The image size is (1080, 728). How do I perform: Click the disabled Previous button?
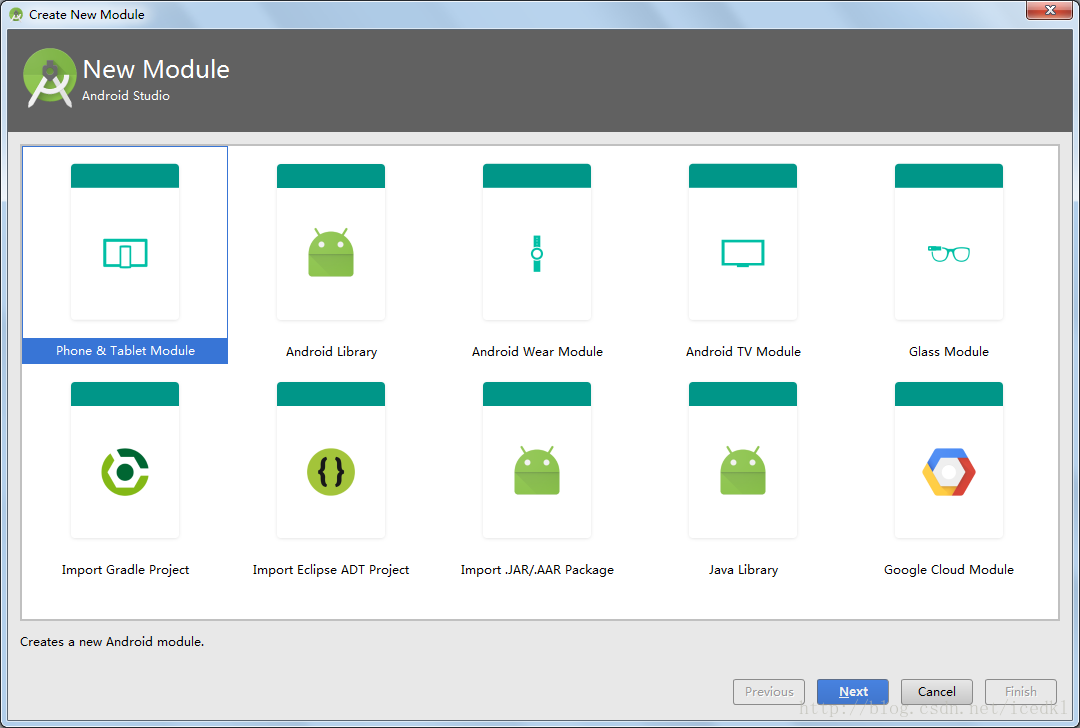769,691
